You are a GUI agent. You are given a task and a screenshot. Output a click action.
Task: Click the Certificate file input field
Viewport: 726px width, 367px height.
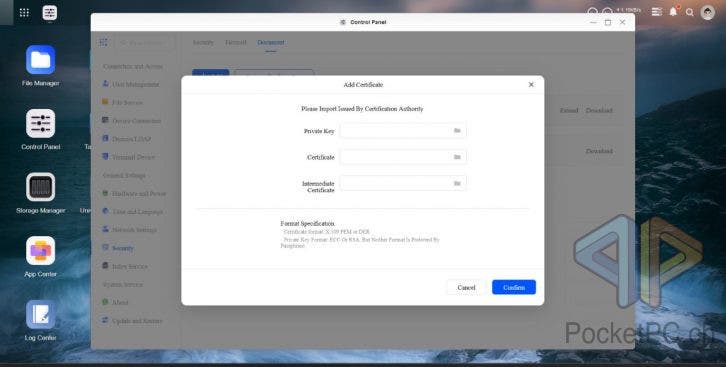pos(403,157)
